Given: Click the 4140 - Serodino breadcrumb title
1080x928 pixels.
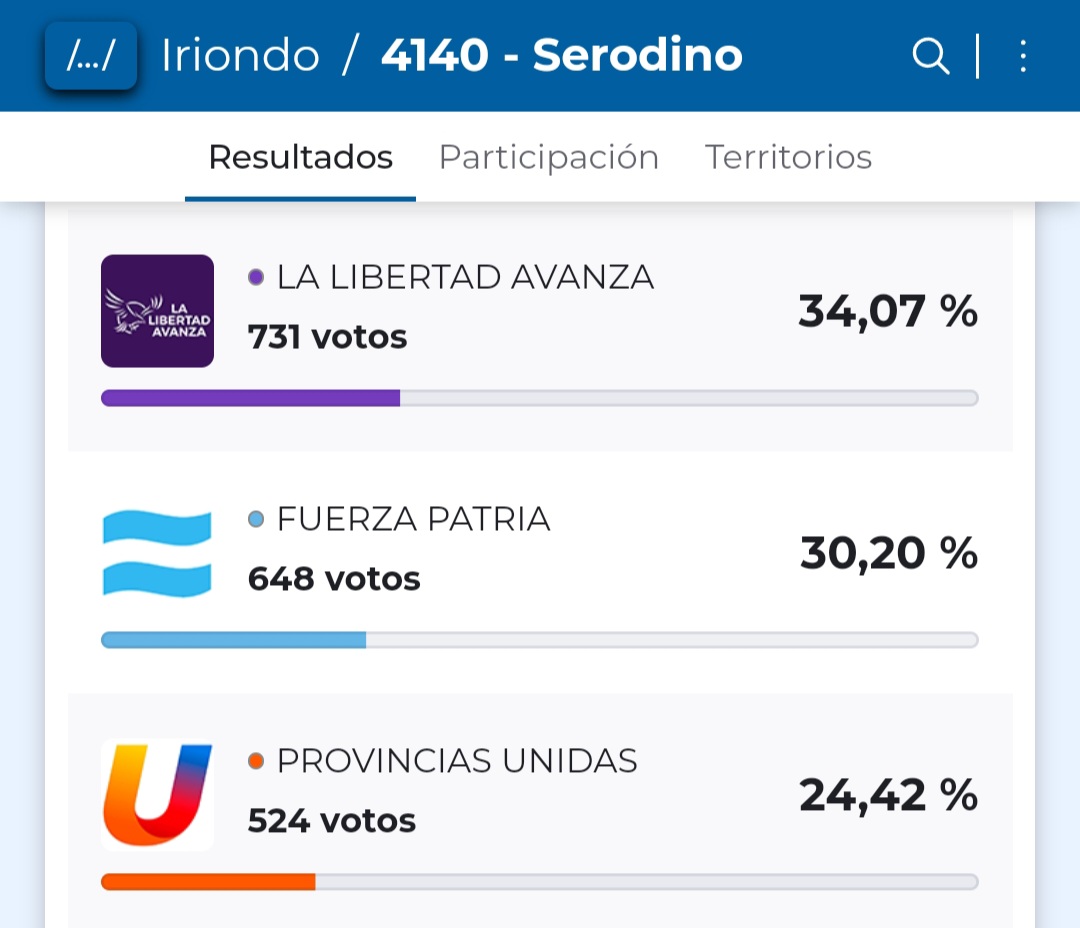Looking at the screenshot, I should click(561, 56).
